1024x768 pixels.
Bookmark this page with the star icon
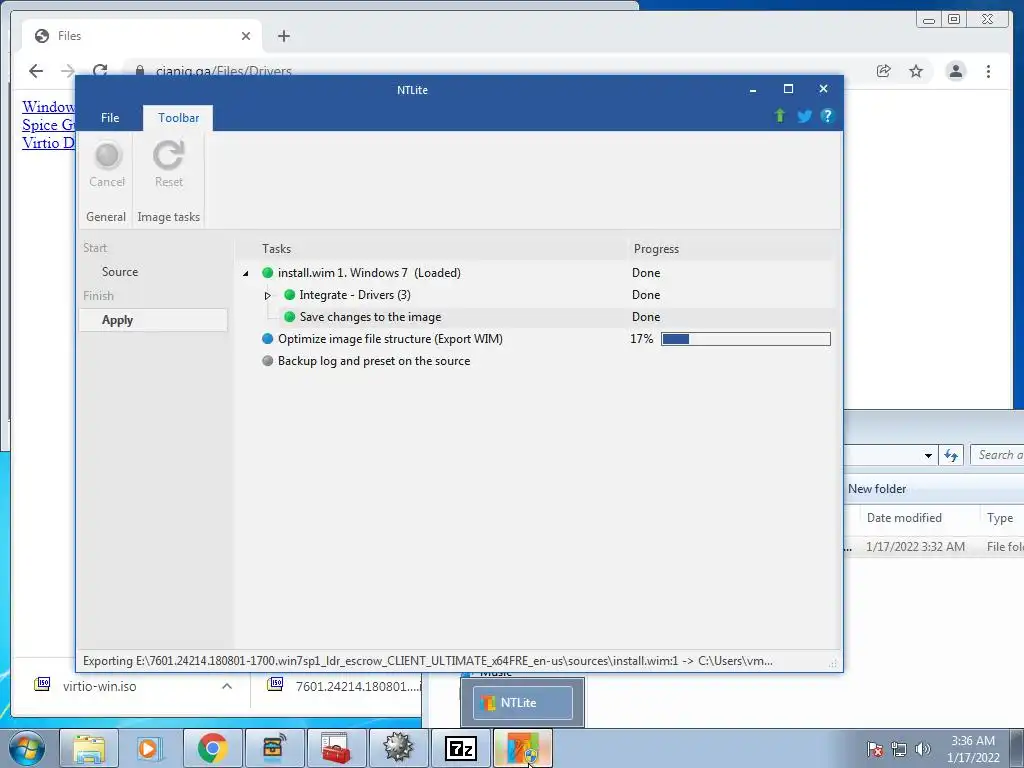(916, 71)
